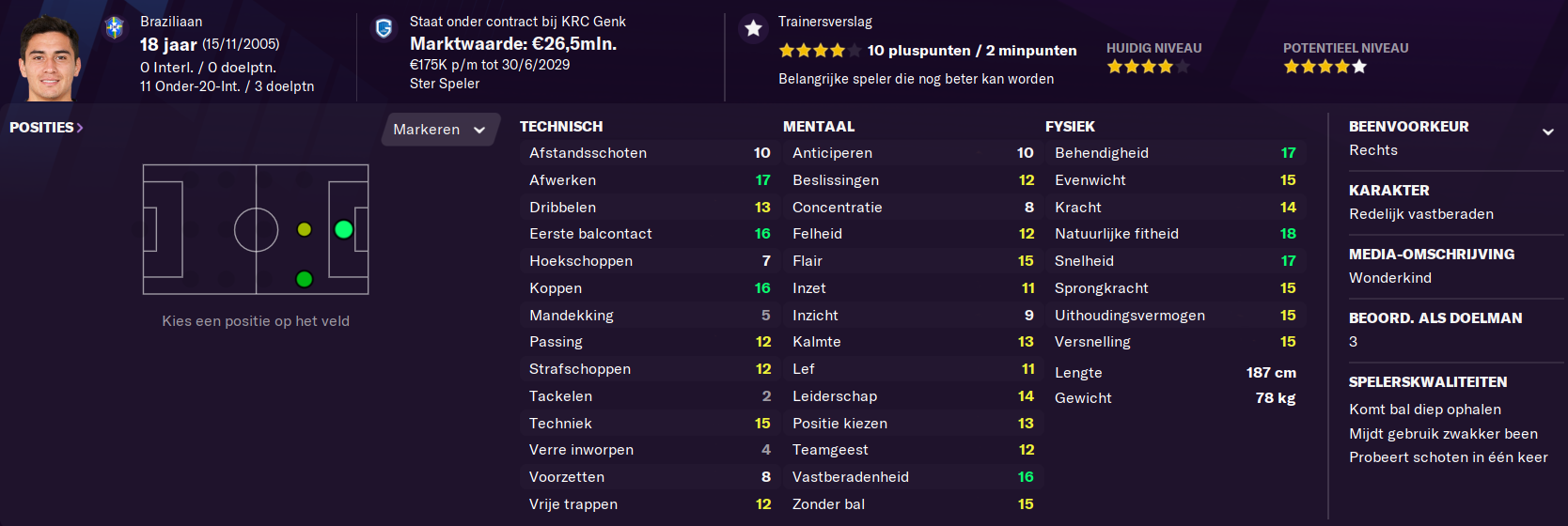Screen dimensions: 1568x526
Task: Click the player's face portrait
Action: click(49, 58)
